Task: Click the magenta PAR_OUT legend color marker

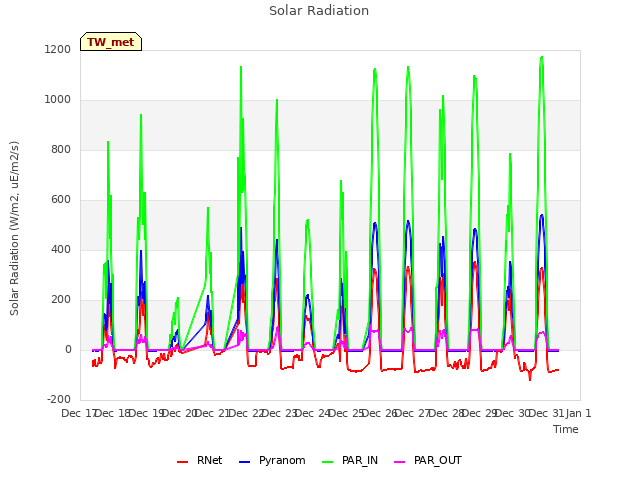Action: pyautogui.click(x=399, y=462)
